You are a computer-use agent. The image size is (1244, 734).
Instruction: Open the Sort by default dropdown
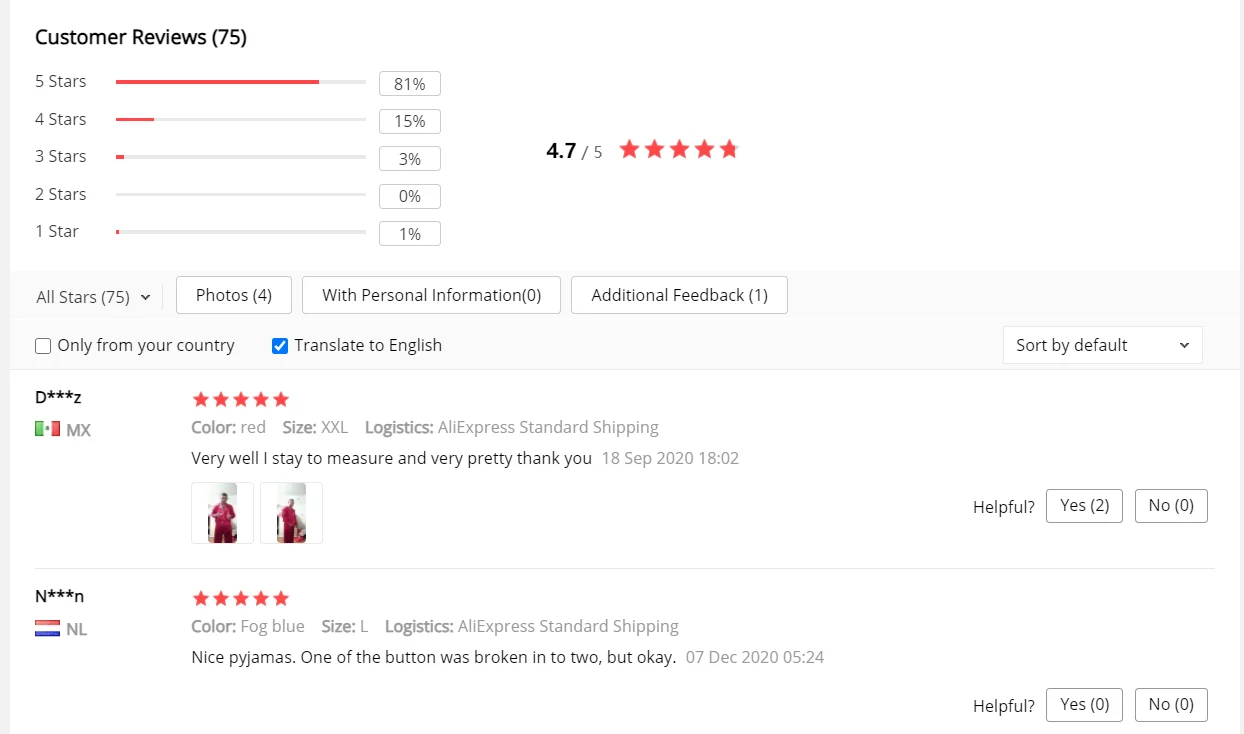coord(1102,345)
